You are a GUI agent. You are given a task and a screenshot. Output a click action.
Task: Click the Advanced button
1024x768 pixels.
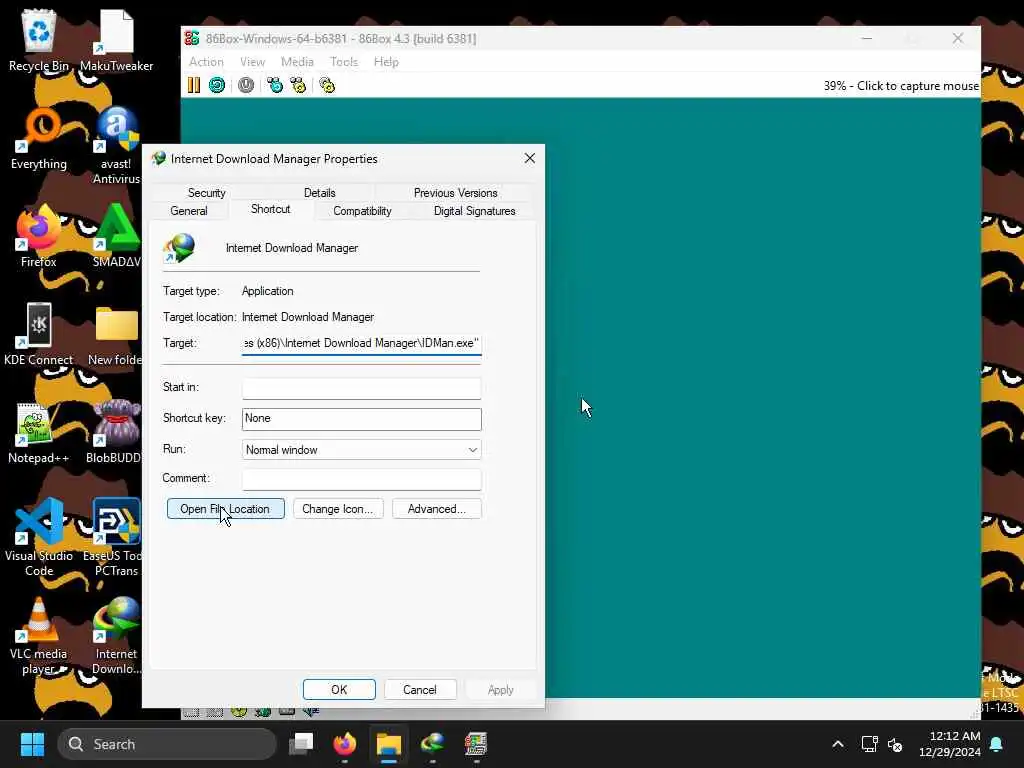pyautogui.click(x=436, y=509)
